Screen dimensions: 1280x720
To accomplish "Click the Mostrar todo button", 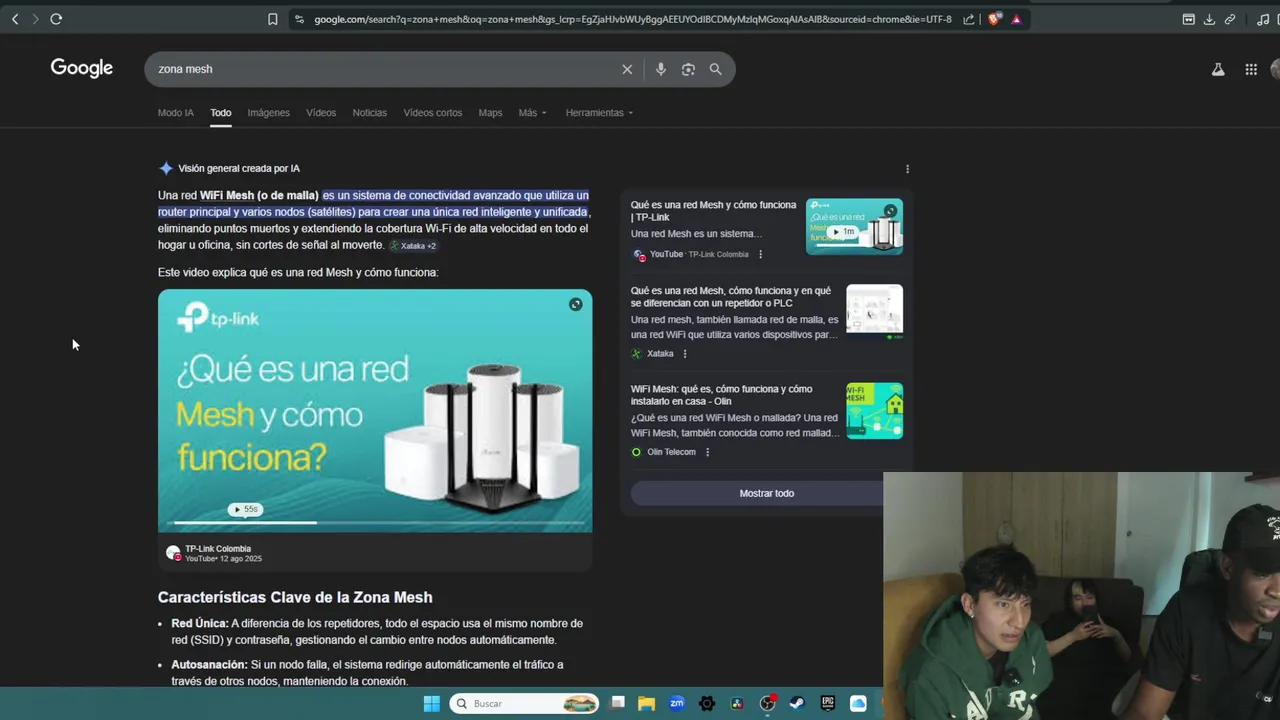I will (767, 493).
